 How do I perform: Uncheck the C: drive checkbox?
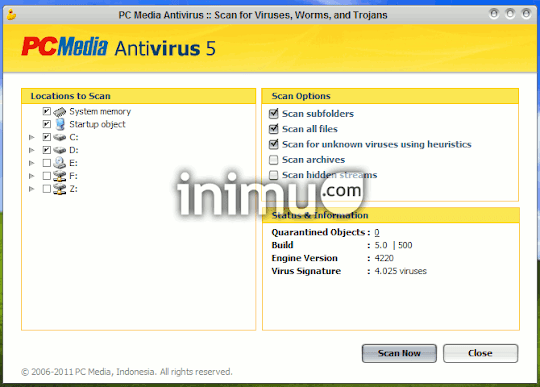(x=47, y=137)
